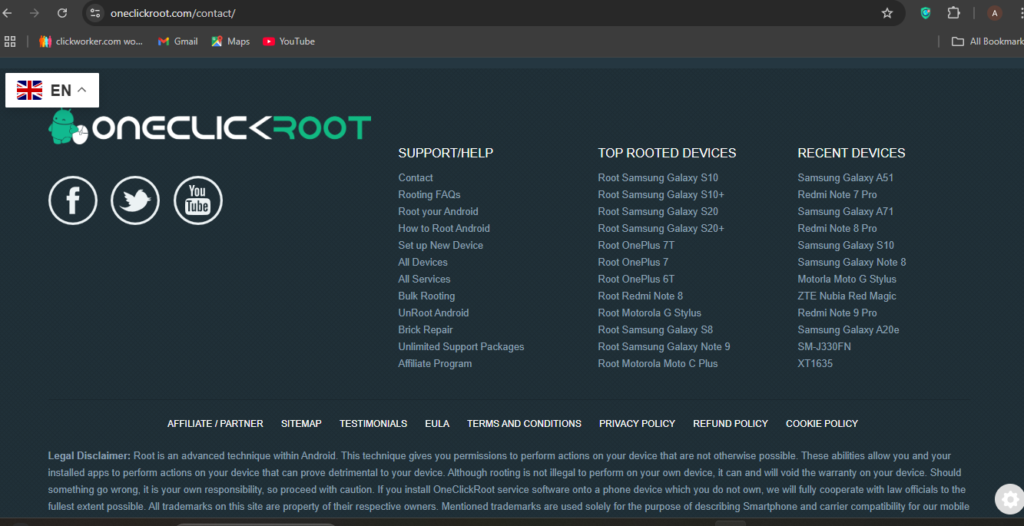1024x526 pixels.
Task: Expand the EN language selector
Action: (52, 90)
